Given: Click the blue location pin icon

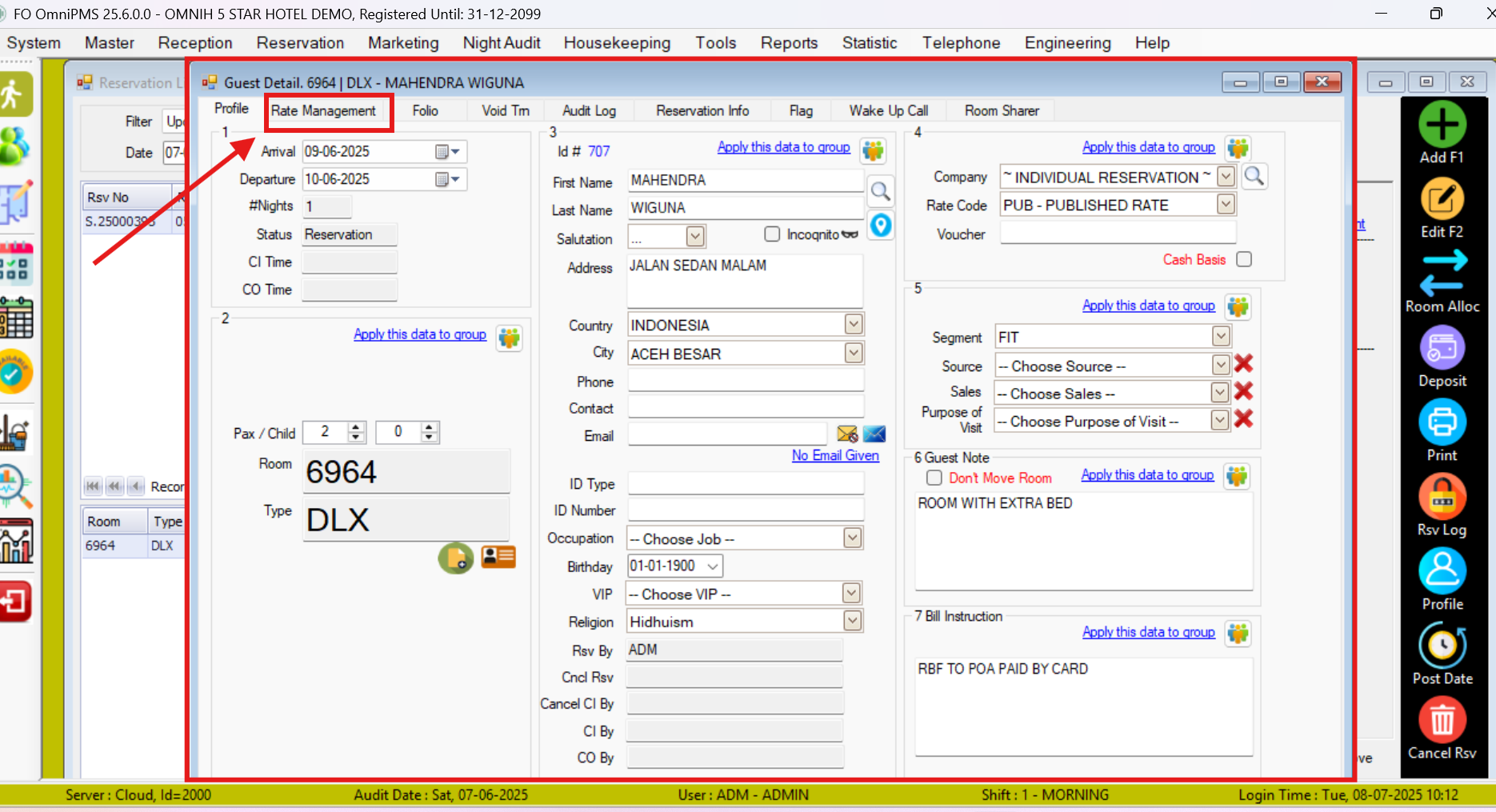Looking at the screenshot, I should click(880, 226).
